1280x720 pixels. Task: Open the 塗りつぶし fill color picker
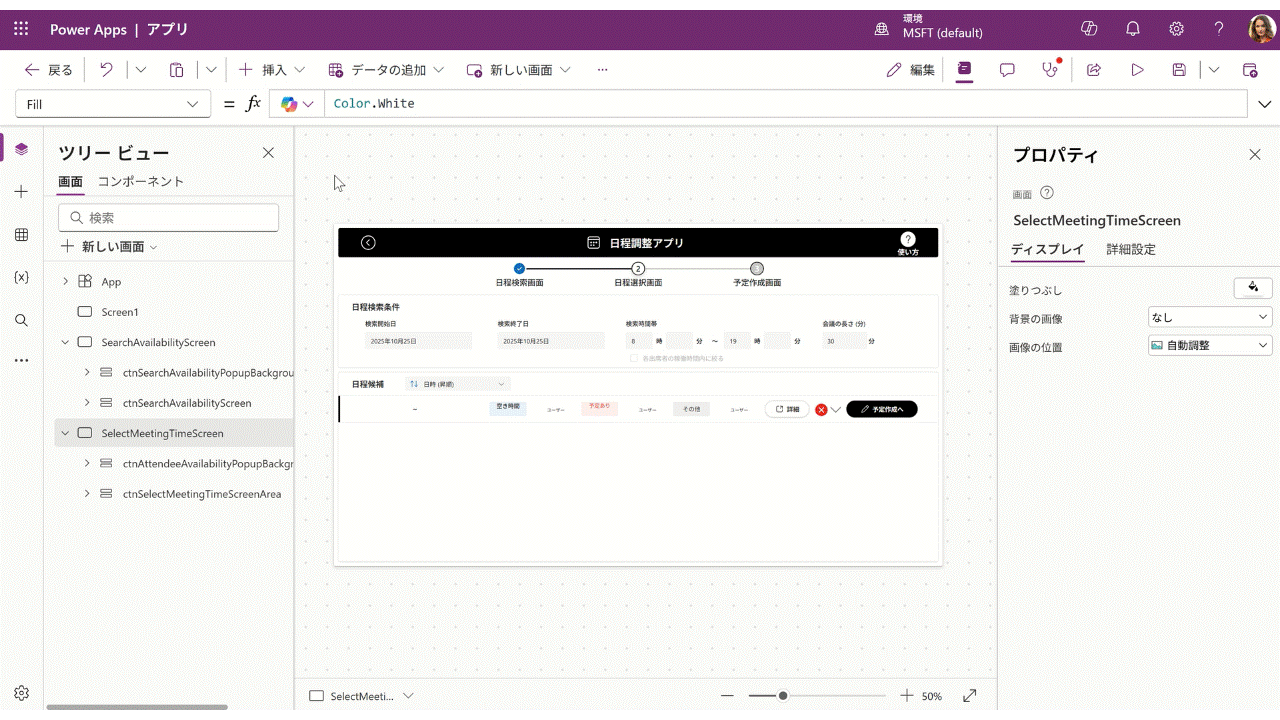point(1253,288)
